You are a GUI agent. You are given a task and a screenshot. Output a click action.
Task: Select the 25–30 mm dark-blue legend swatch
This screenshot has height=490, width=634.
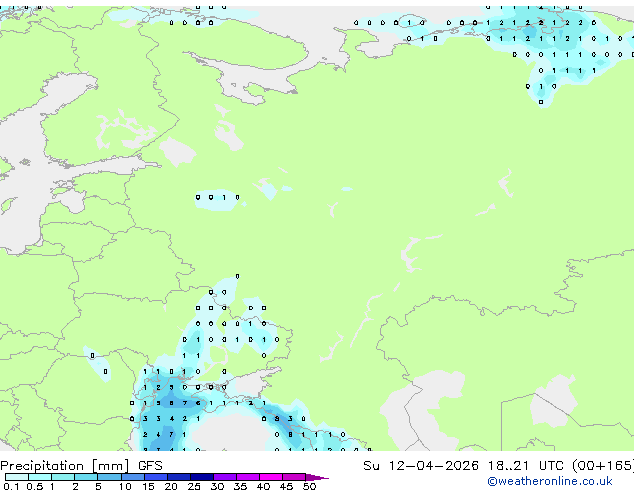tap(201, 477)
